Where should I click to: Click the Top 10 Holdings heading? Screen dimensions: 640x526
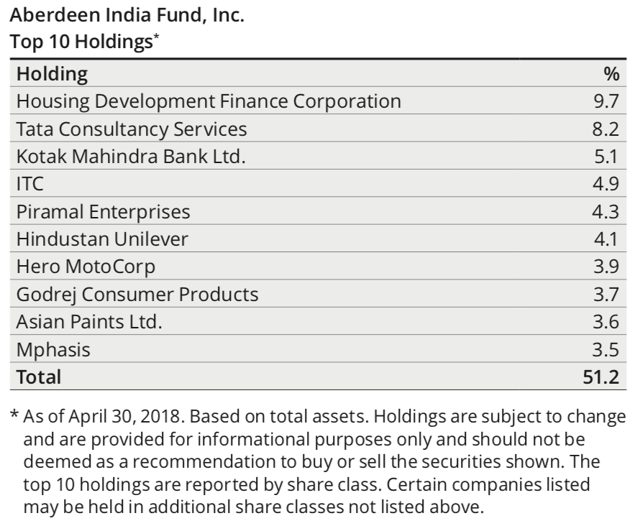pyautogui.click(x=84, y=42)
